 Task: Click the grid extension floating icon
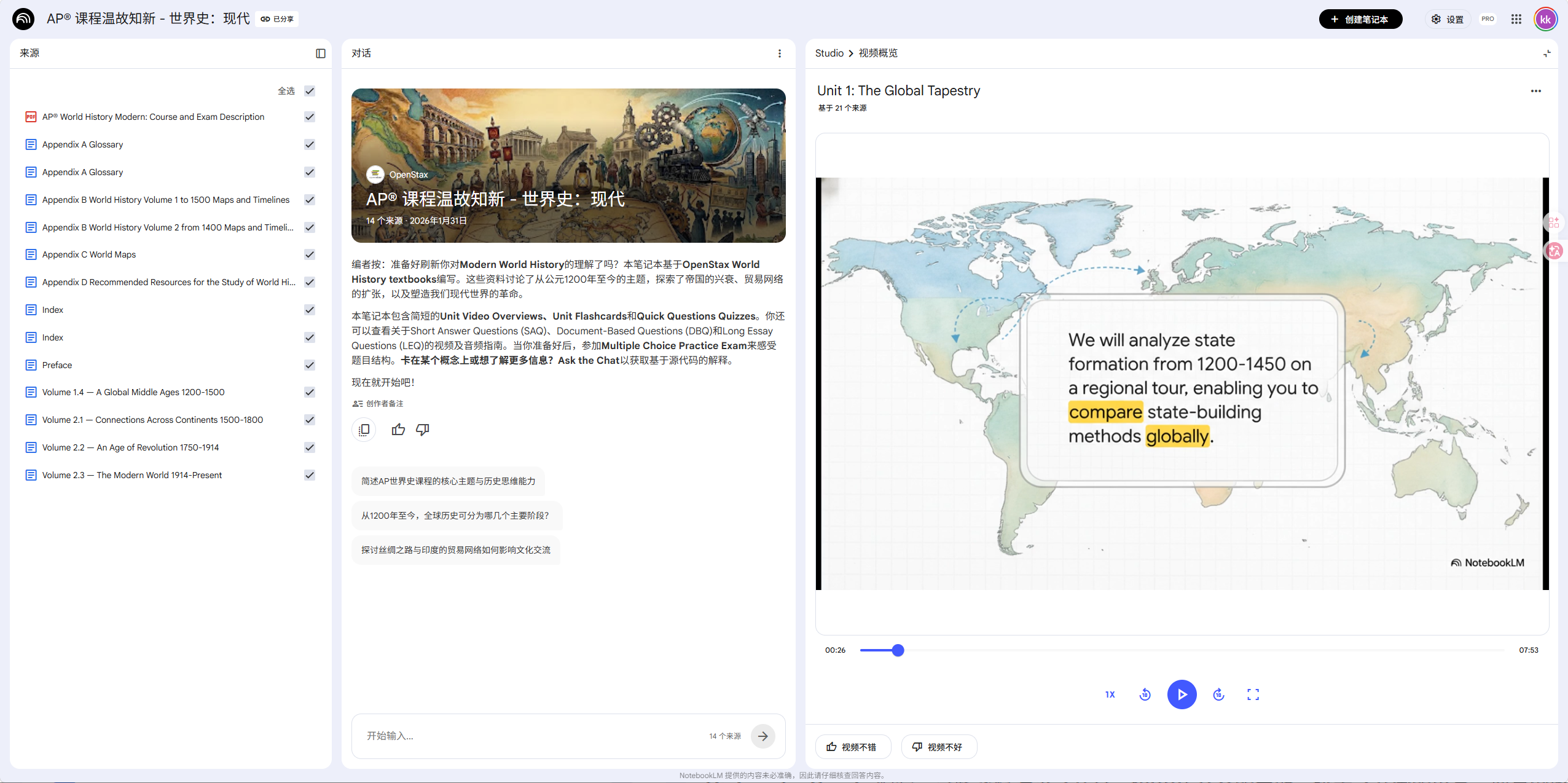click(1554, 222)
